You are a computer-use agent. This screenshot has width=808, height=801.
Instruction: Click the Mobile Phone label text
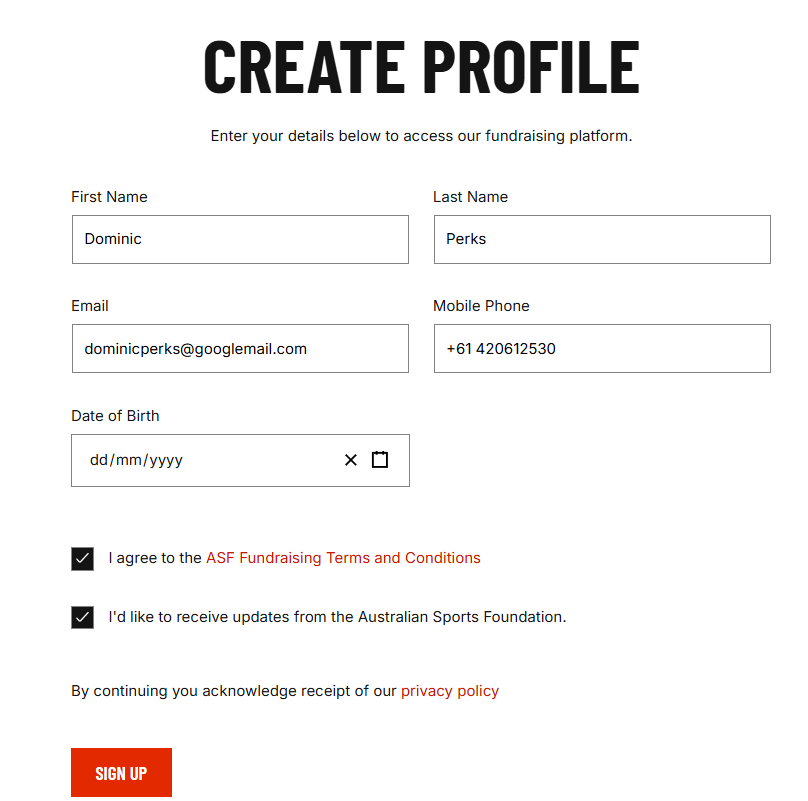pos(481,306)
